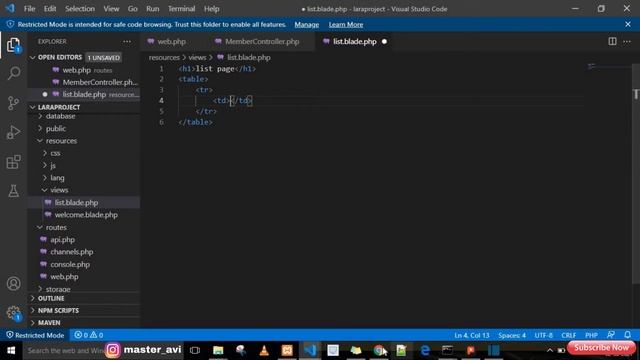This screenshot has height=360, width=640.
Task: Open the Accounts menu icon
Action: 13,283
